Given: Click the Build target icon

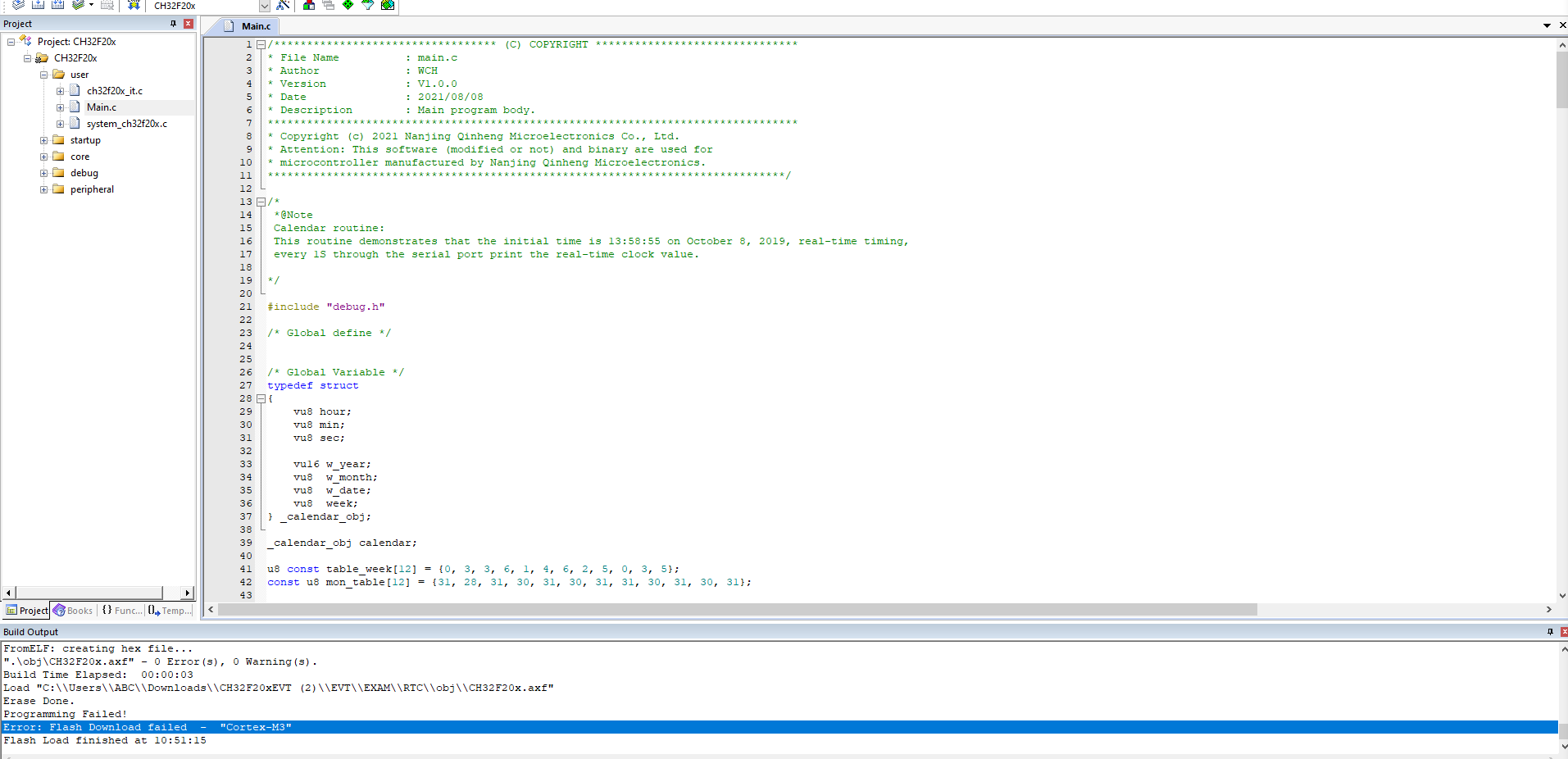Looking at the screenshot, I should (x=38, y=5).
